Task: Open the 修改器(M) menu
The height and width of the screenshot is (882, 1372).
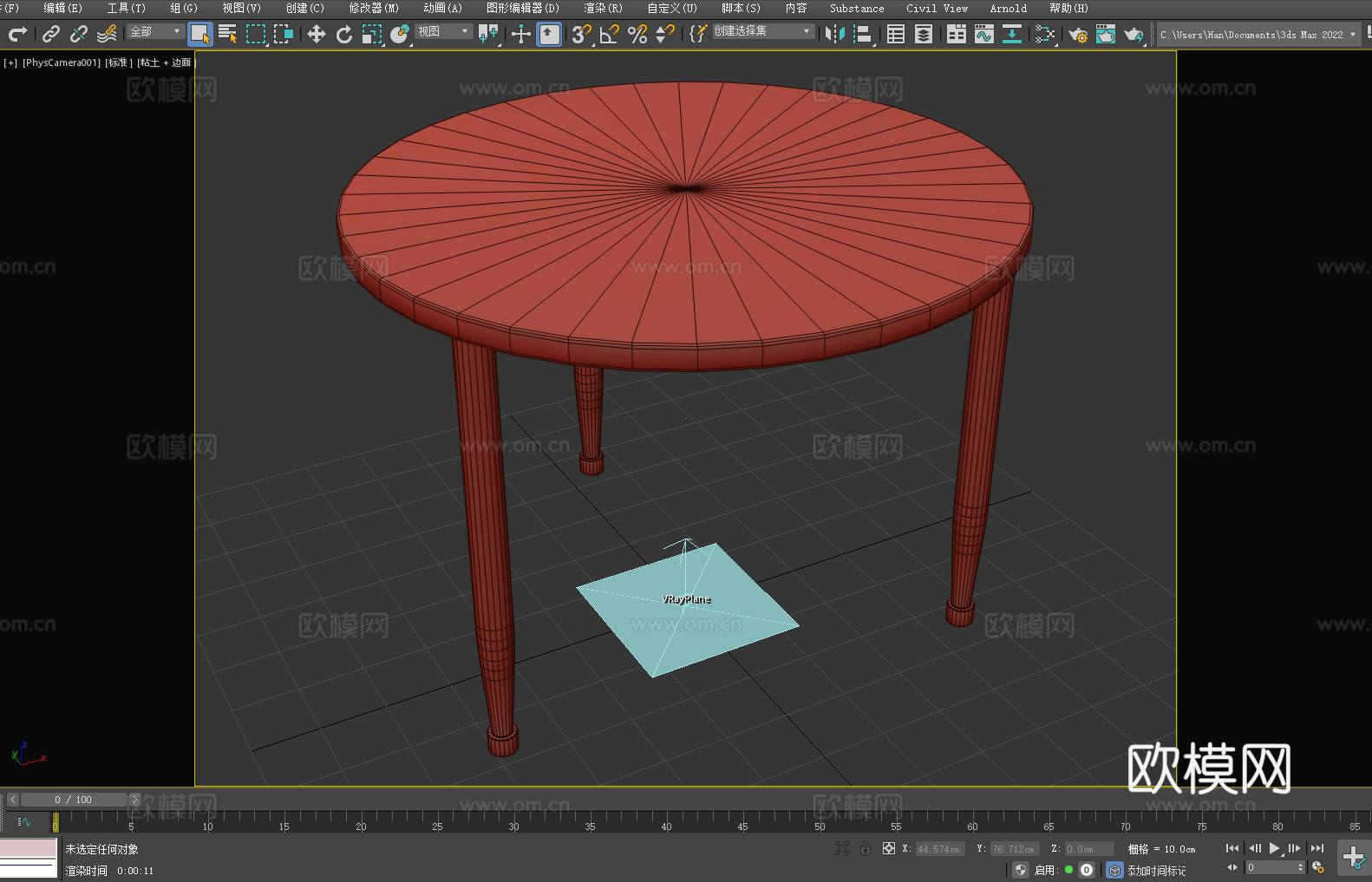Action: click(x=374, y=8)
